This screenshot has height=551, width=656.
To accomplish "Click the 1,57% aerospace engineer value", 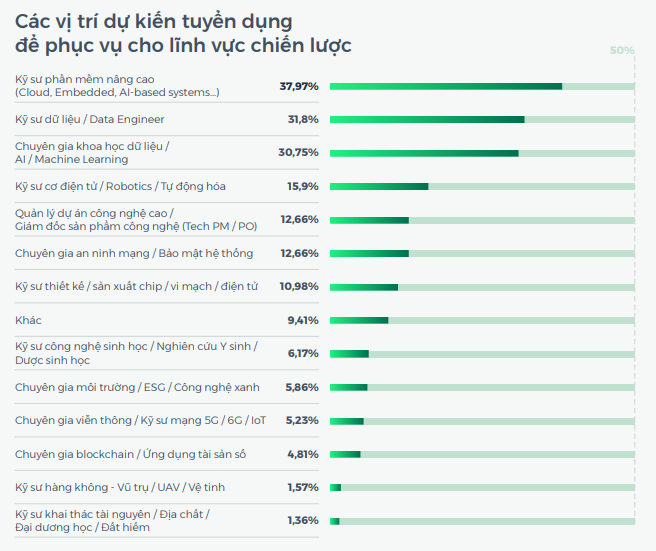I will click(302, 488).
